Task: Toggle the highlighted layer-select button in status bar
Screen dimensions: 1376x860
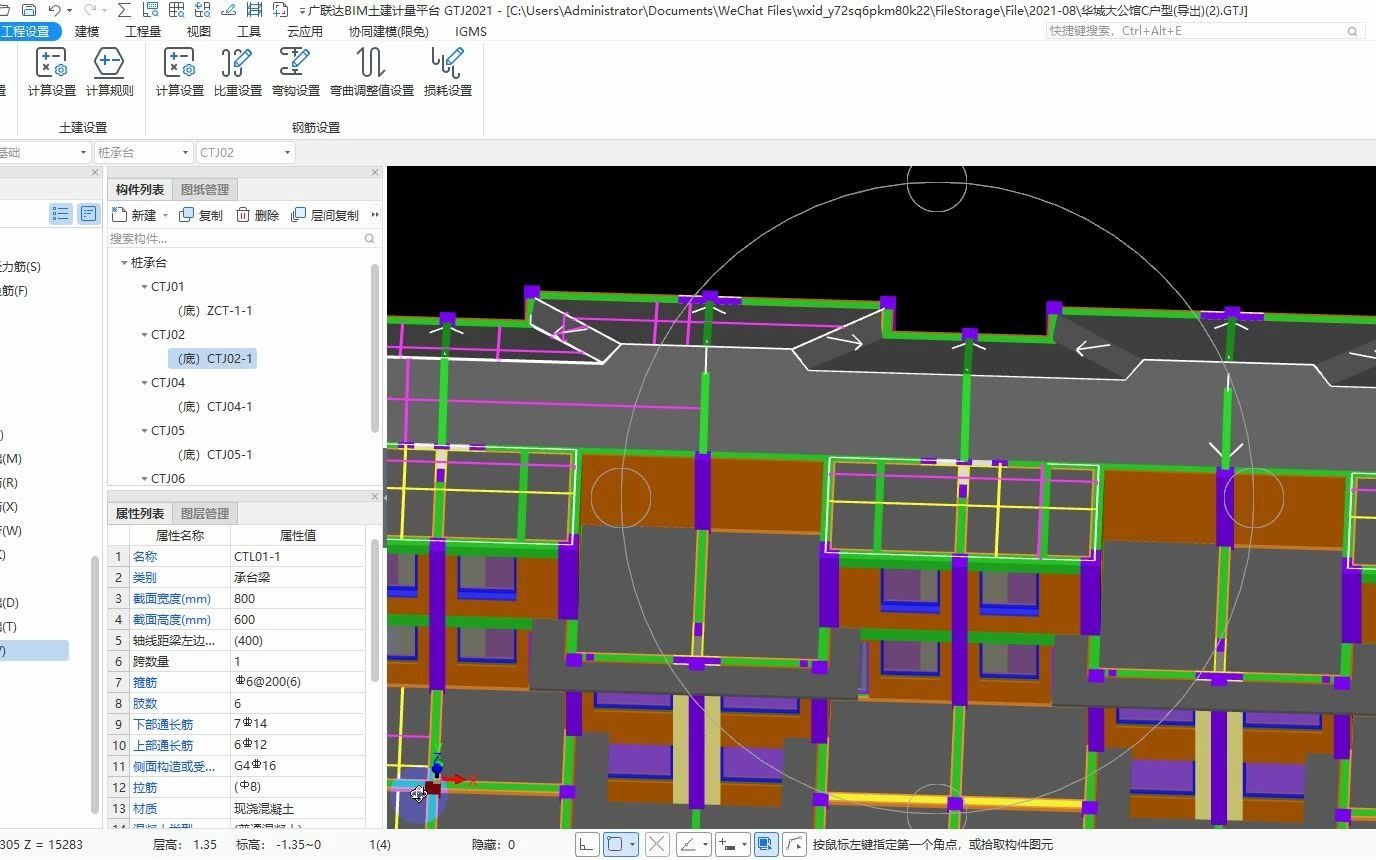Action: coord(766,845)
